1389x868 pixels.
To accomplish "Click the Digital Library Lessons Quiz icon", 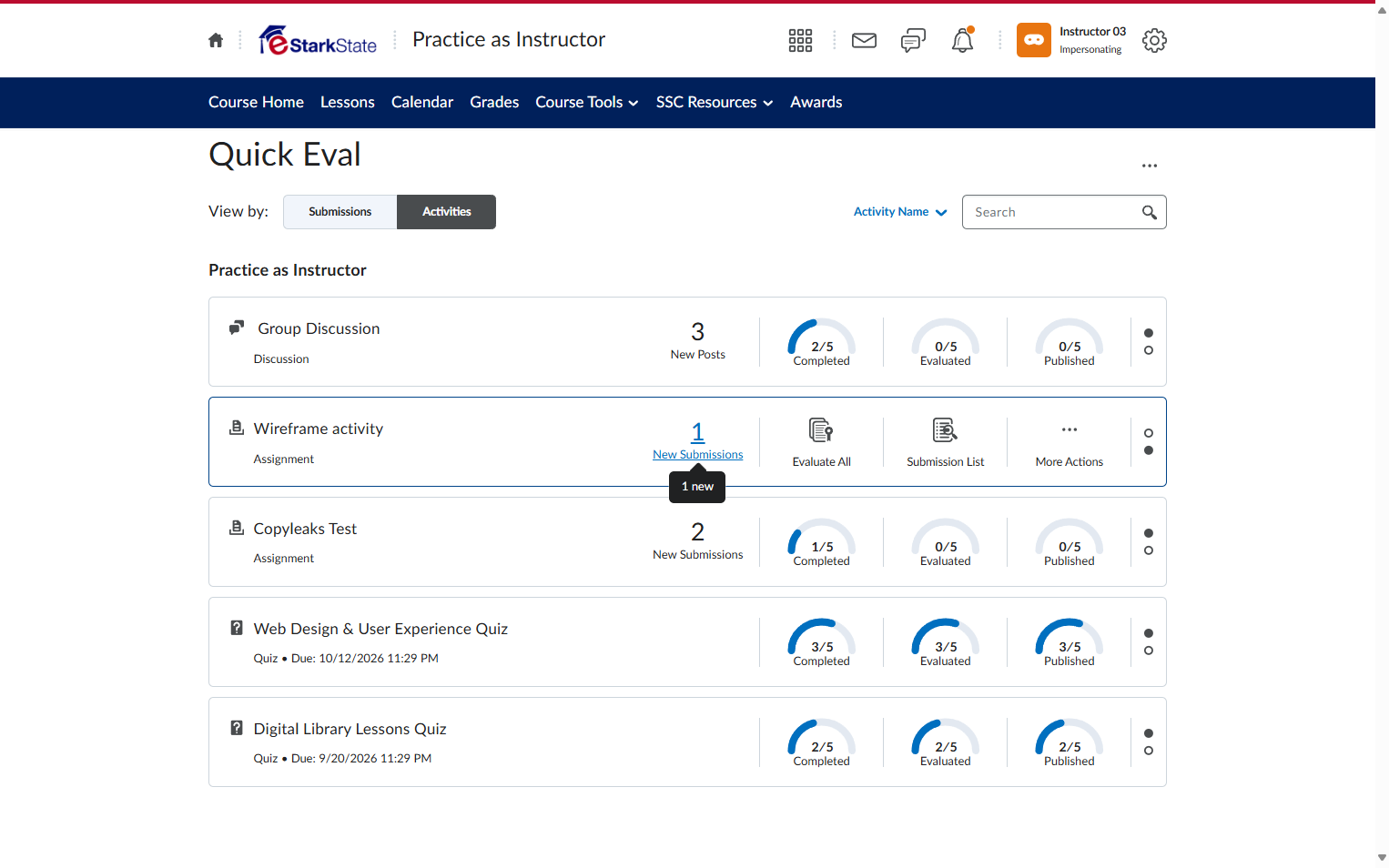I will pos(237,728).
